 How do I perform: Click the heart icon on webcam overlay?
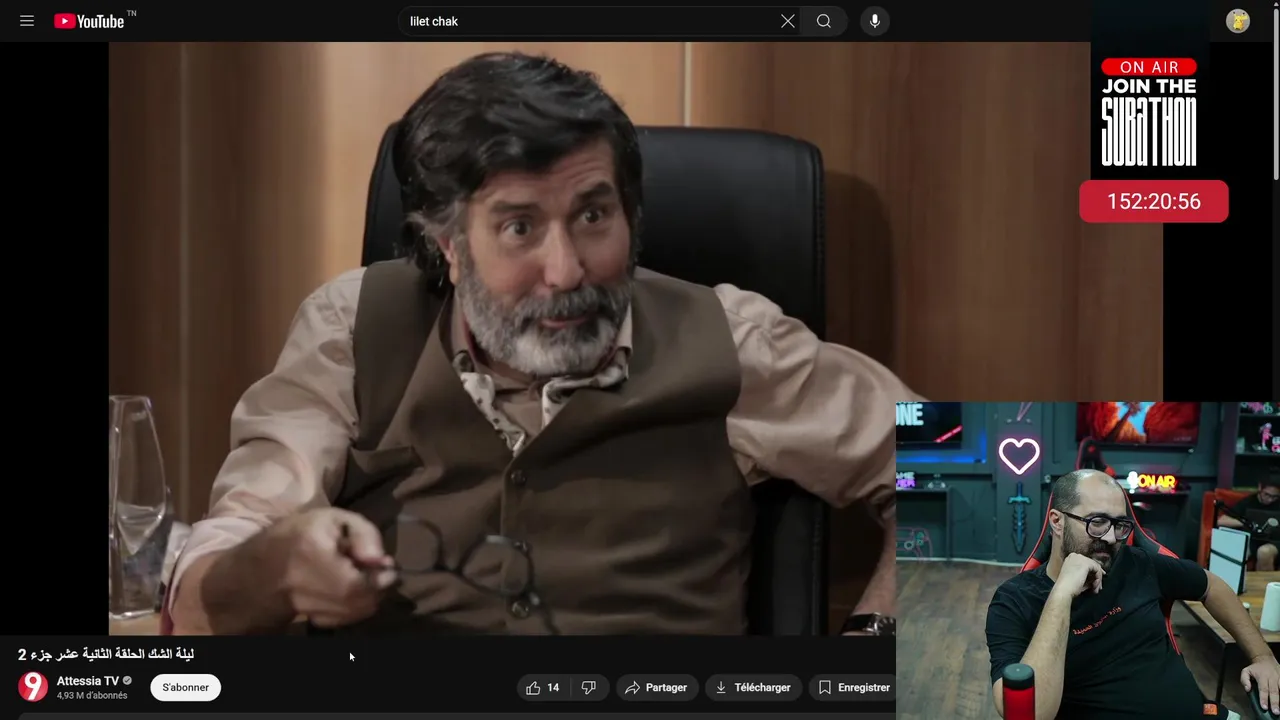tap(1019, 456)
